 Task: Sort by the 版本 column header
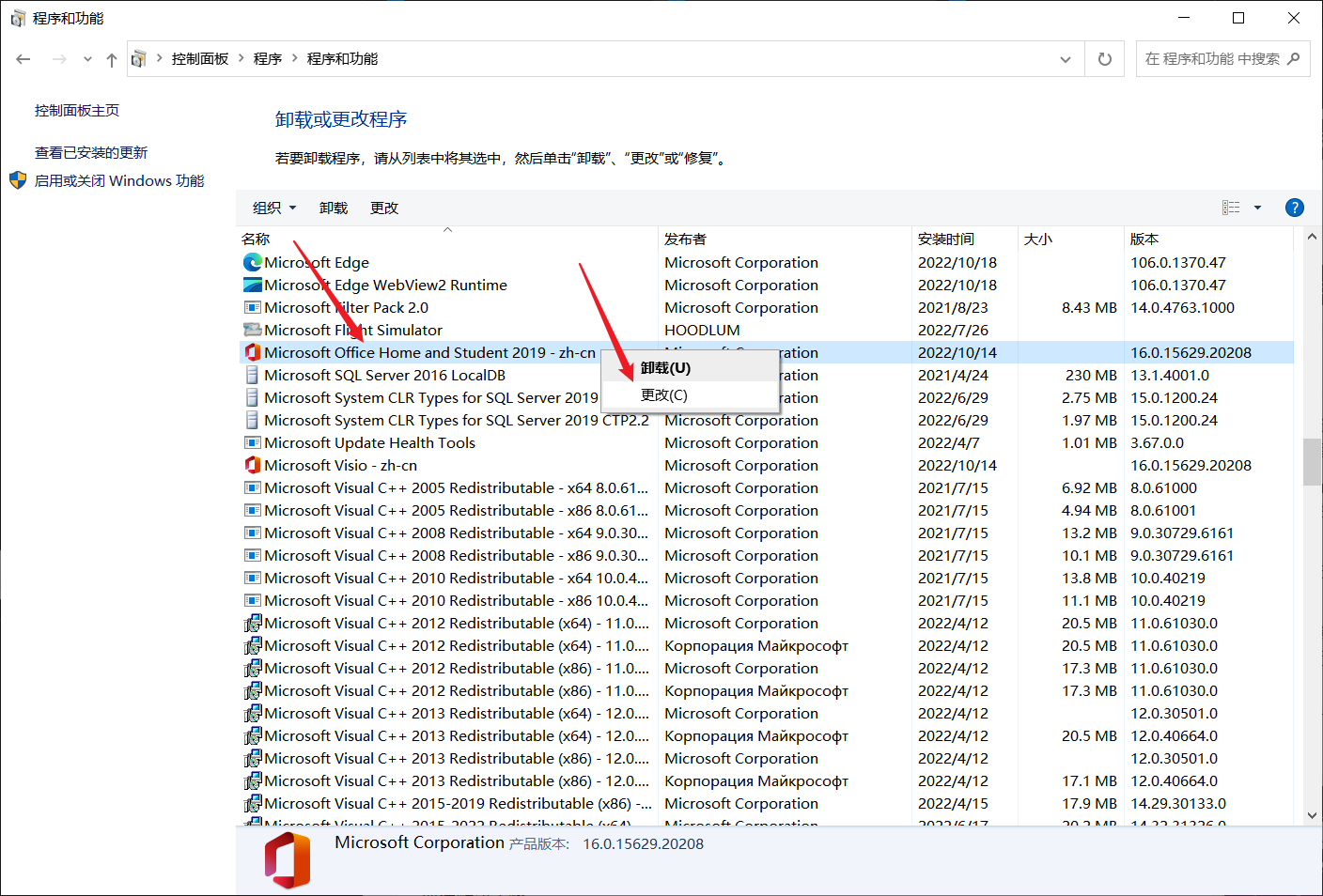(x=1208, y=239)
